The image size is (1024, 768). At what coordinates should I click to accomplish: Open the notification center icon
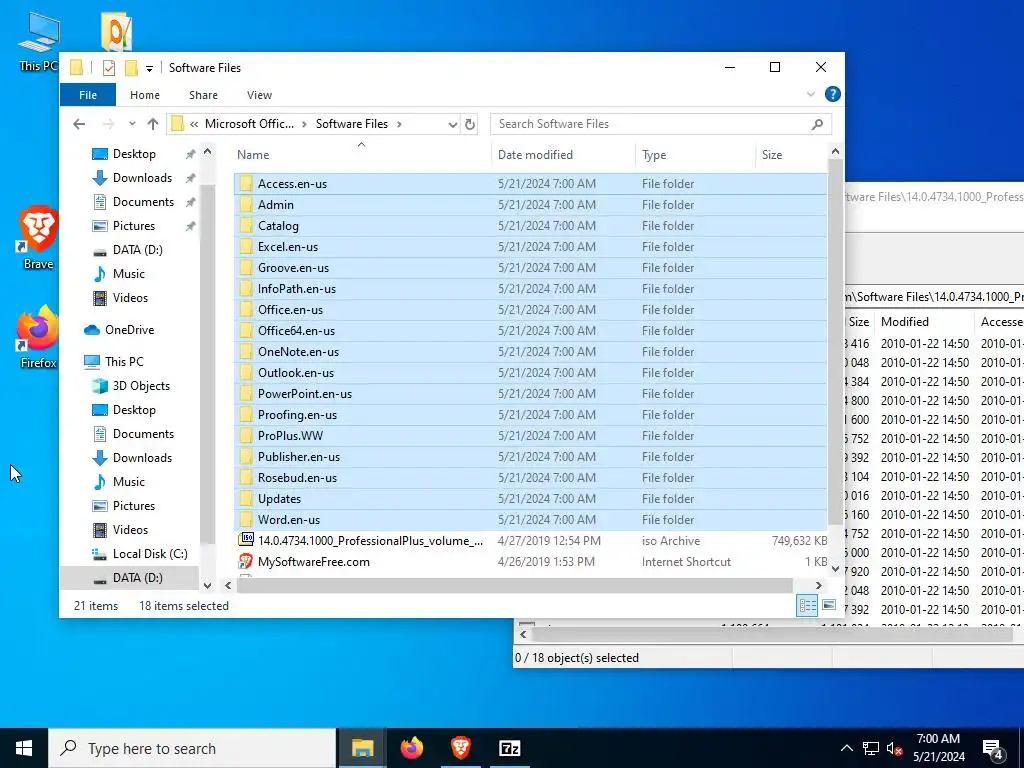click(x=993, y=750)
